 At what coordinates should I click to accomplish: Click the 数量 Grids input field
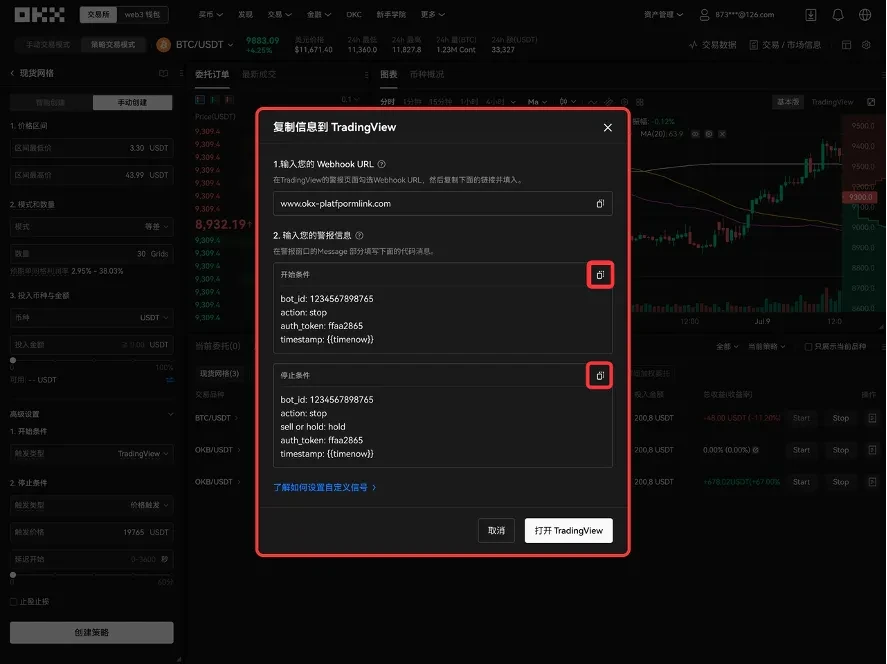coord(92,254)
